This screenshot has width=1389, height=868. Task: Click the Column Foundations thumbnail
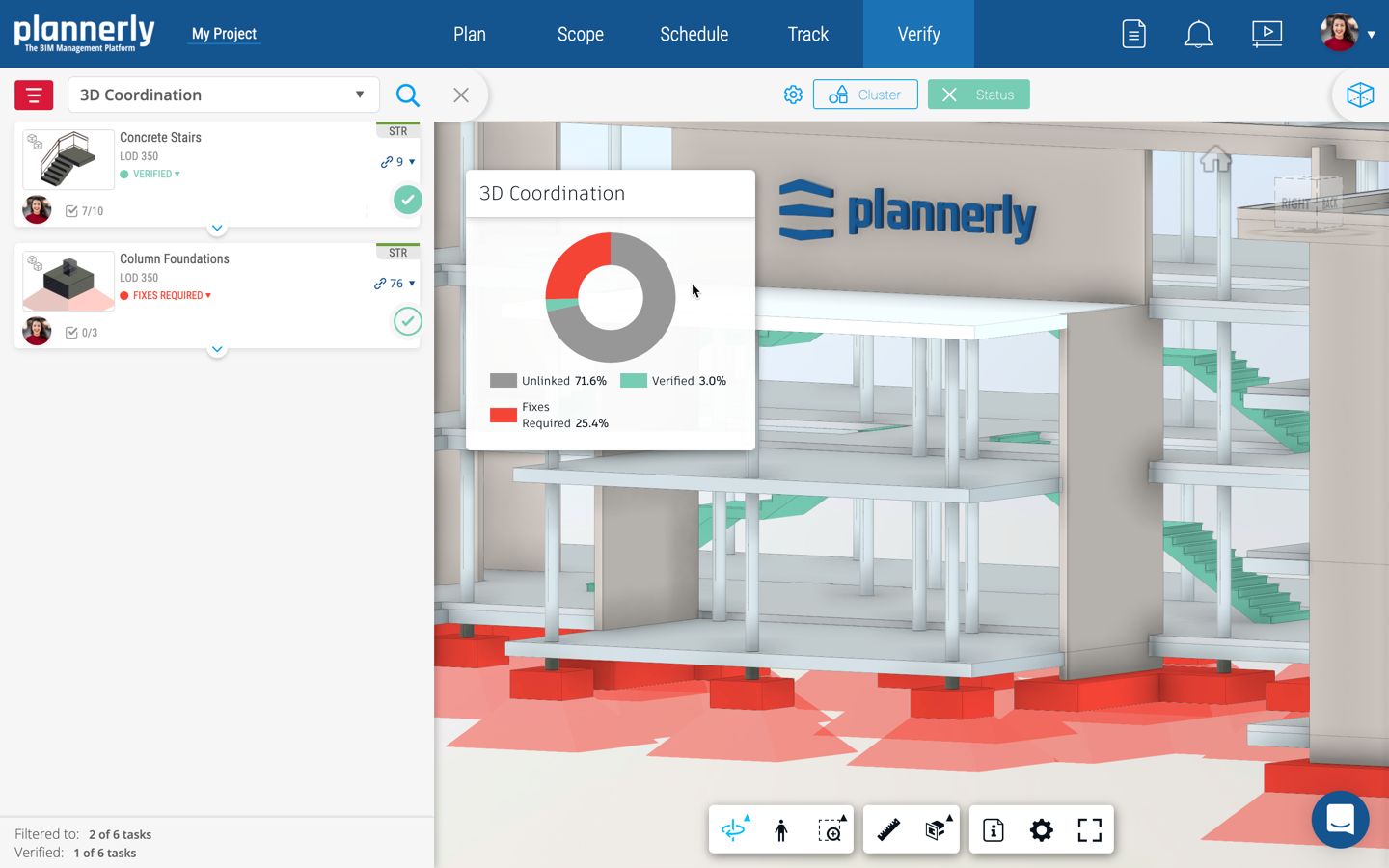(68, 282)
